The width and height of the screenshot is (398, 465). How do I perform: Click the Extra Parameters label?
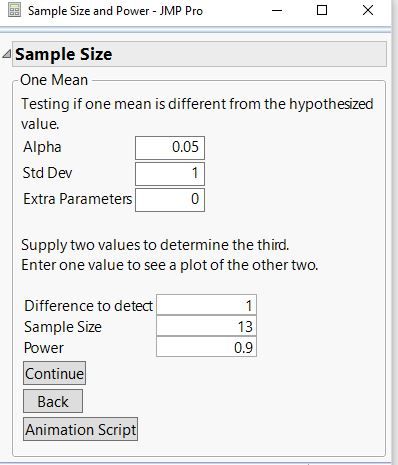pos(78,199)
